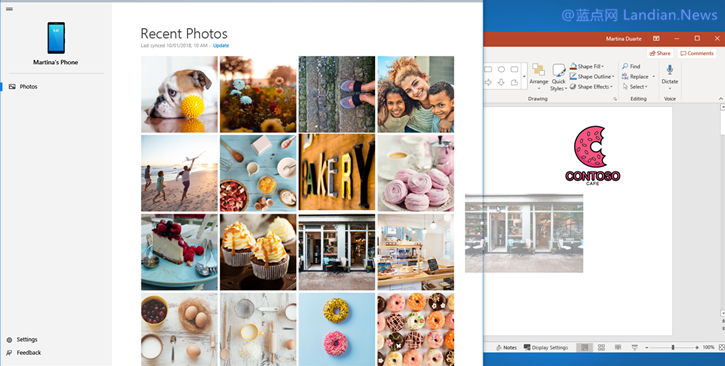Click the Dictate microphone icon
The width and height of the screenshot is (725, 366).
670,70
